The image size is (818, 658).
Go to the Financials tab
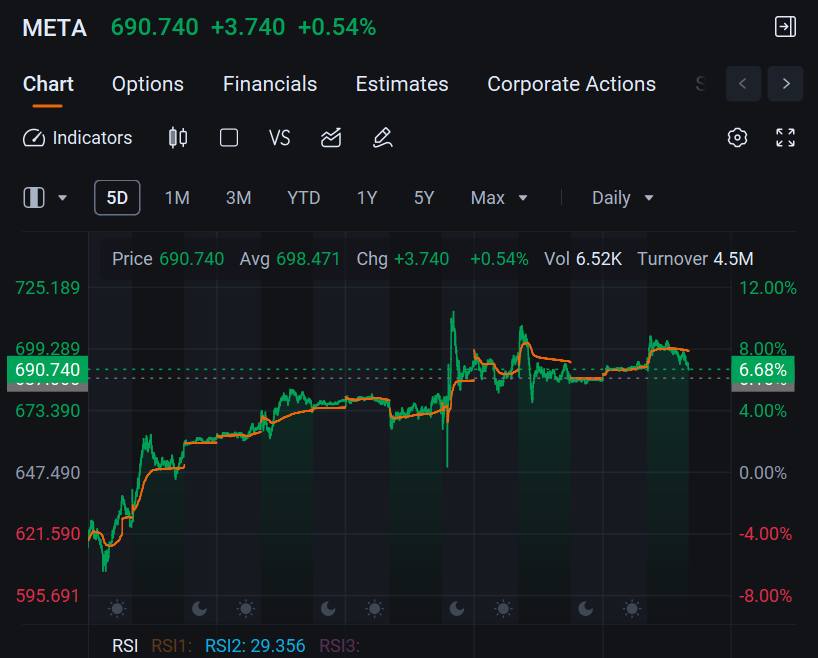tap(270, 84)
